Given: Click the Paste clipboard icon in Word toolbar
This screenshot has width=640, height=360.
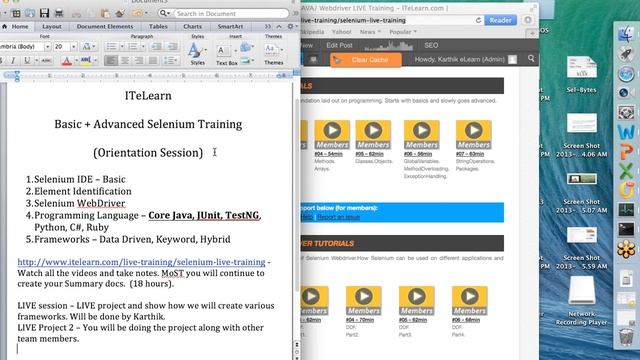Looking at the screenshot, I should pyautogui.click(x=105, y=13).
